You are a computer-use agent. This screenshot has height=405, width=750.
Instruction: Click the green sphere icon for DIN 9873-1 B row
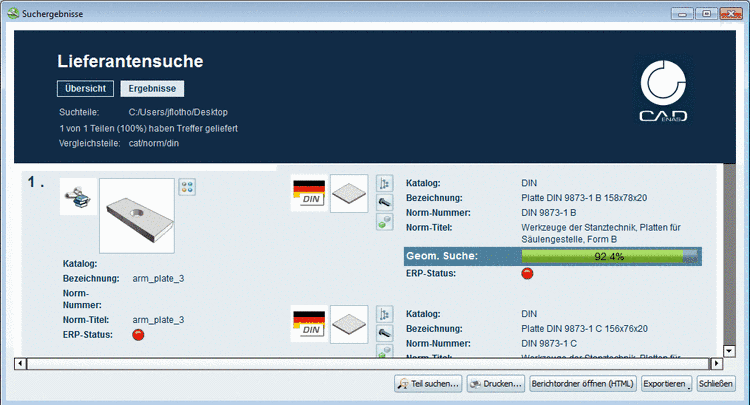[x=385, y=222]
